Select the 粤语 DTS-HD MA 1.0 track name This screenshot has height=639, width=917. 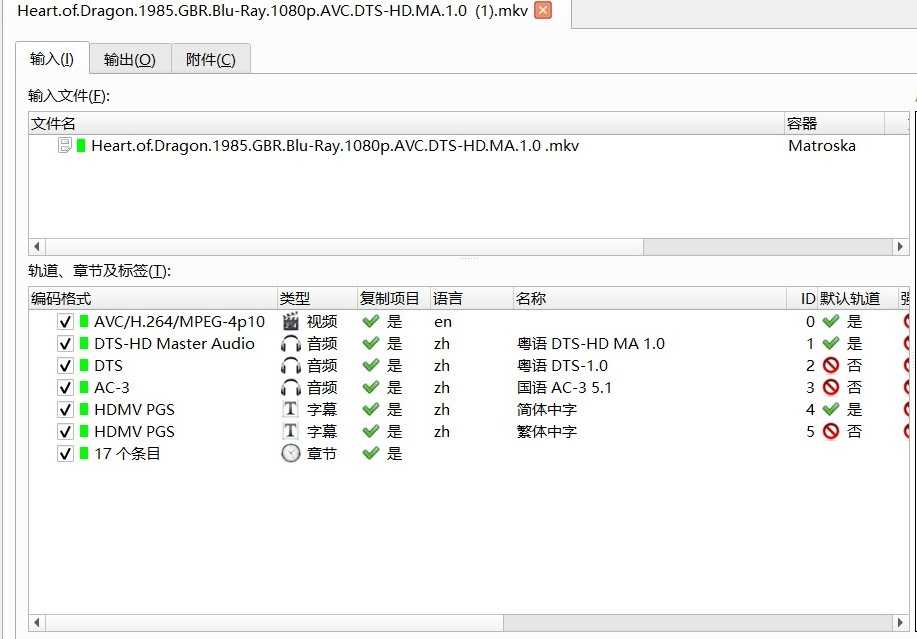[x=591, y=344]
